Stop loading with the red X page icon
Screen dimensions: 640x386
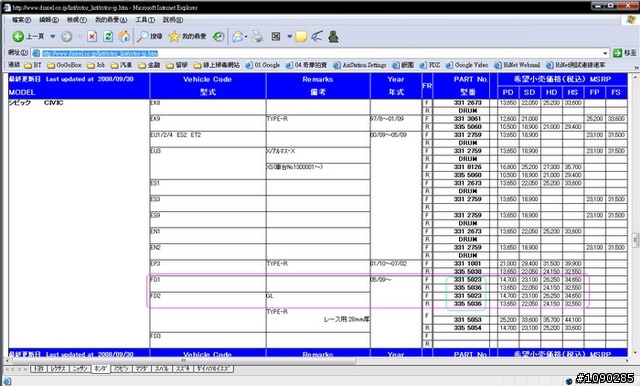pyautogui.click(x=92, y=37)
